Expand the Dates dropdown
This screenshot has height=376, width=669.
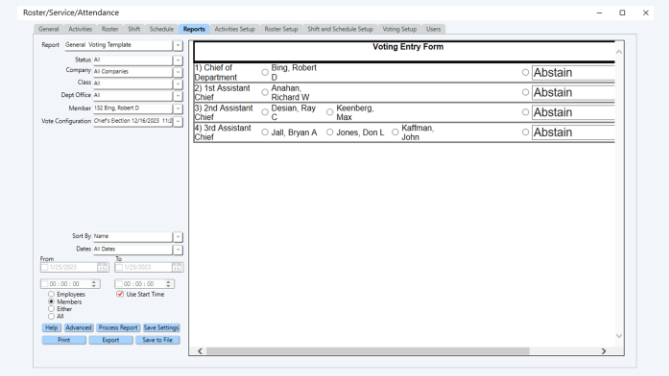point(178,249)
